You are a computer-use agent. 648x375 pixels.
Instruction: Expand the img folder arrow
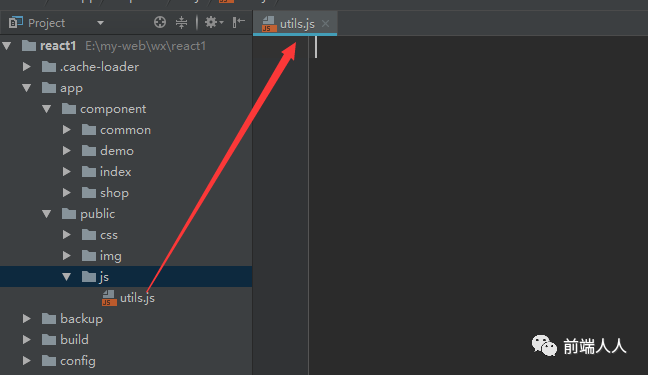click(x=67, y=256)
